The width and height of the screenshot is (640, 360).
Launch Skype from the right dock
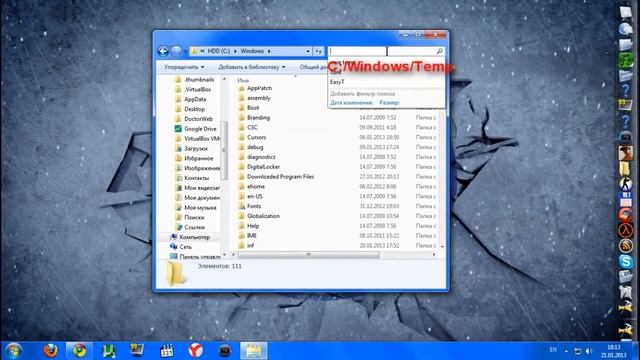coord(626,261)
